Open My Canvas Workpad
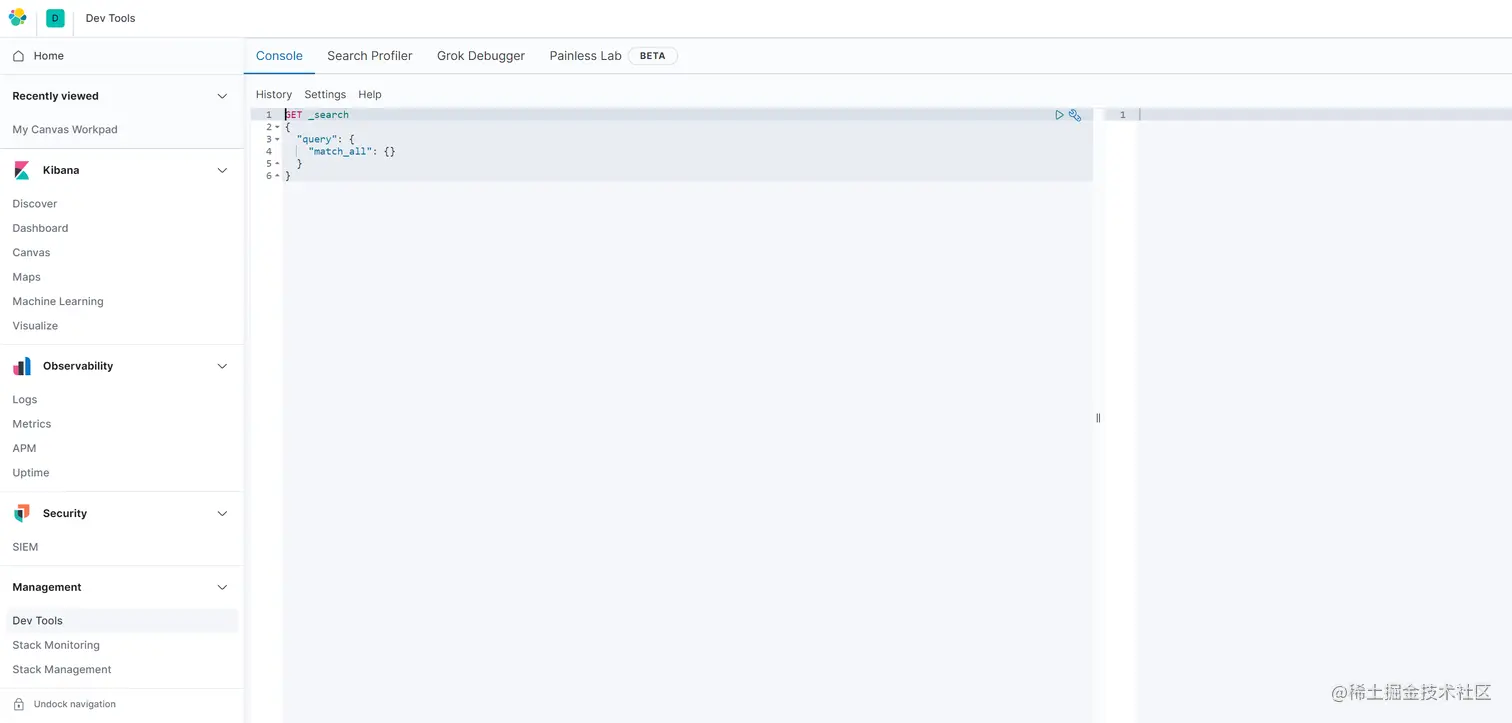 pyautogui.click(x=65, y=130)
